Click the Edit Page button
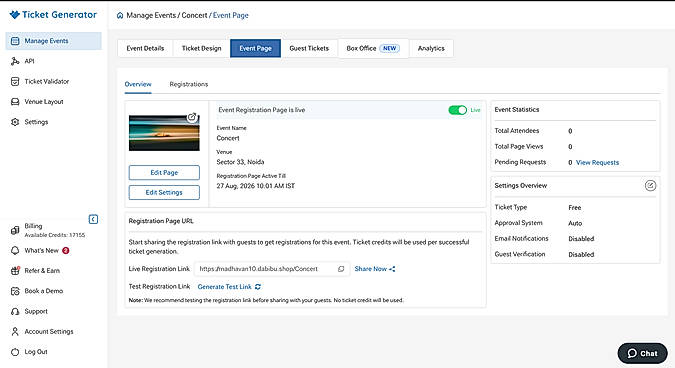 click(164, 173)
